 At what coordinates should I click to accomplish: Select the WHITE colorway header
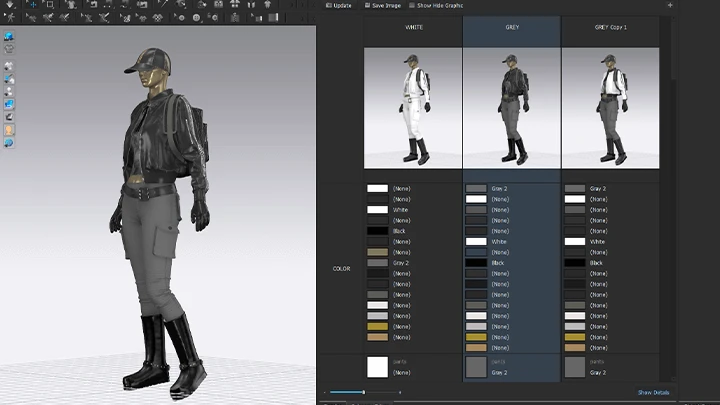413,28
